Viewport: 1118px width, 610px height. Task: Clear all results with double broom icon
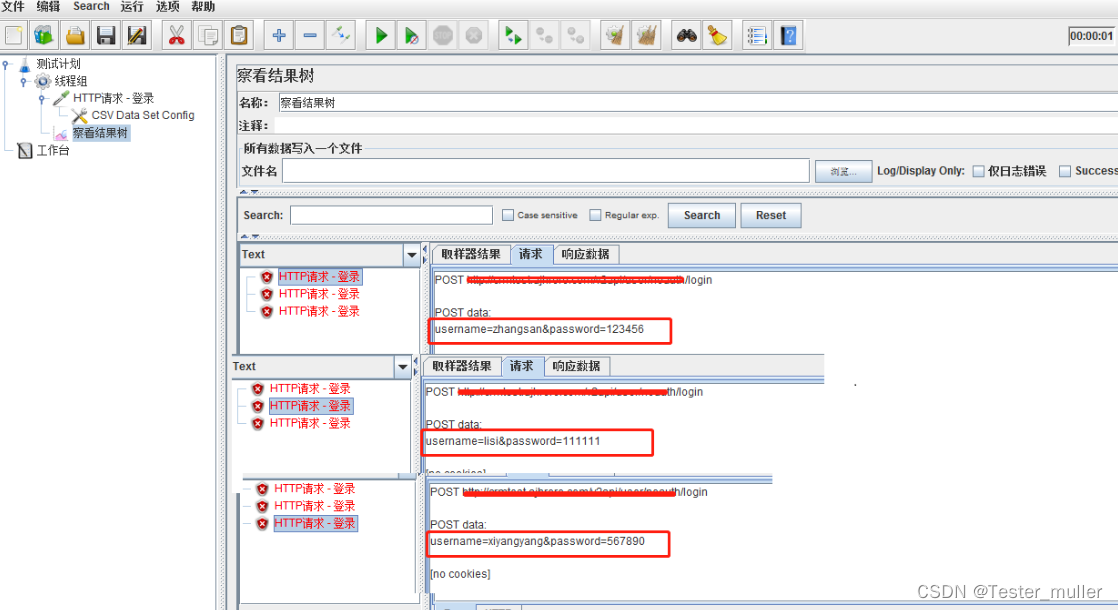pos(647,35)
